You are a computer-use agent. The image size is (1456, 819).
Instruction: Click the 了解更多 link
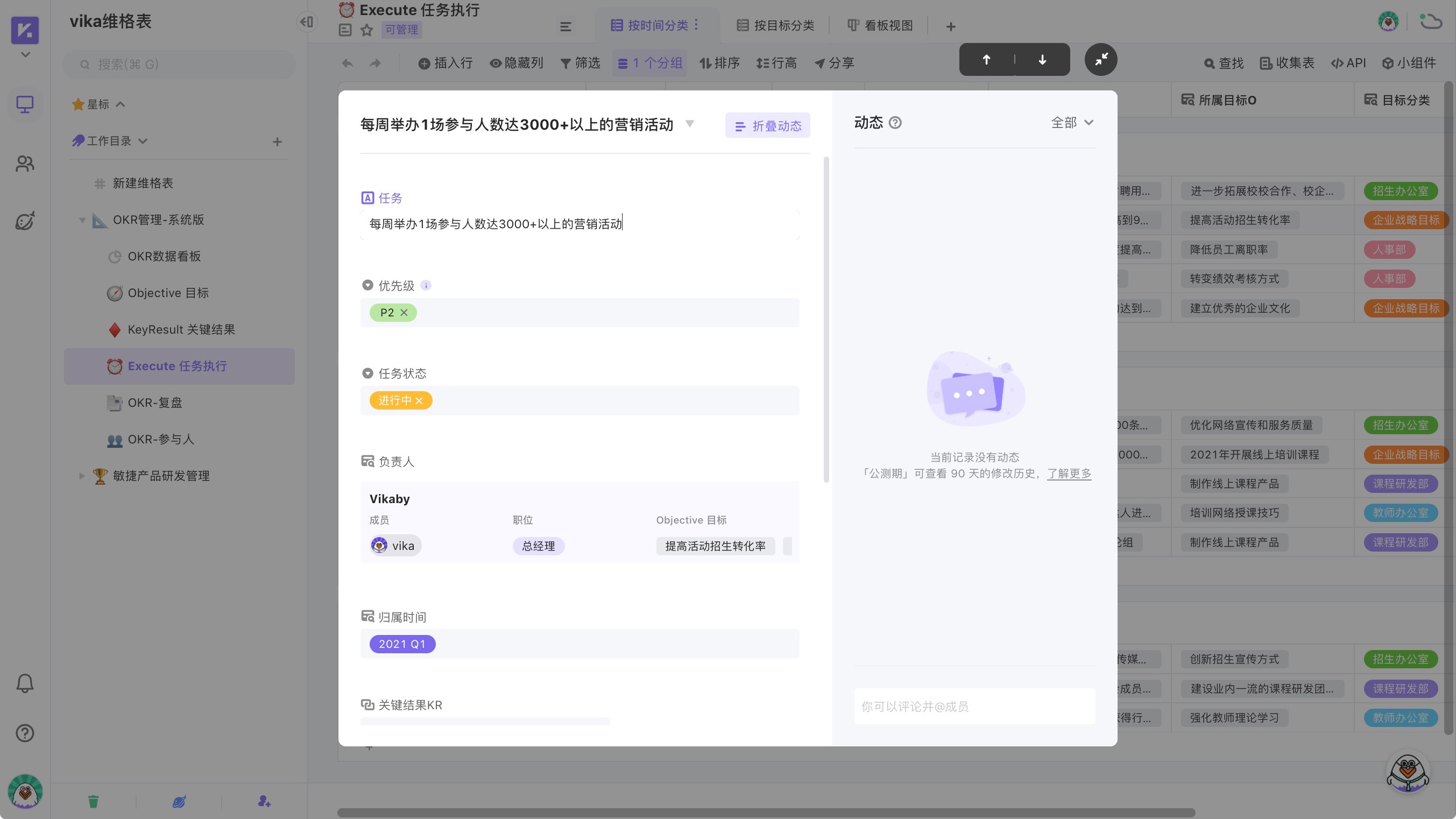point(1069,474)
